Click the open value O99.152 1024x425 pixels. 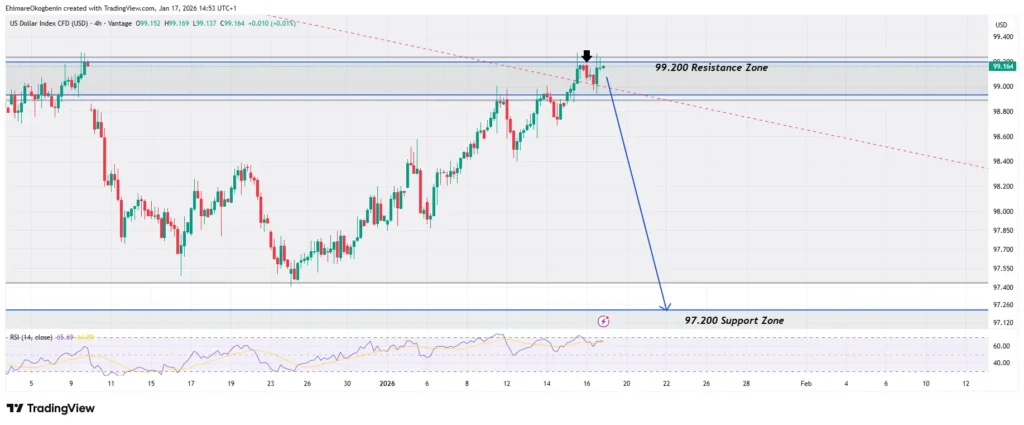coord(150,23)
